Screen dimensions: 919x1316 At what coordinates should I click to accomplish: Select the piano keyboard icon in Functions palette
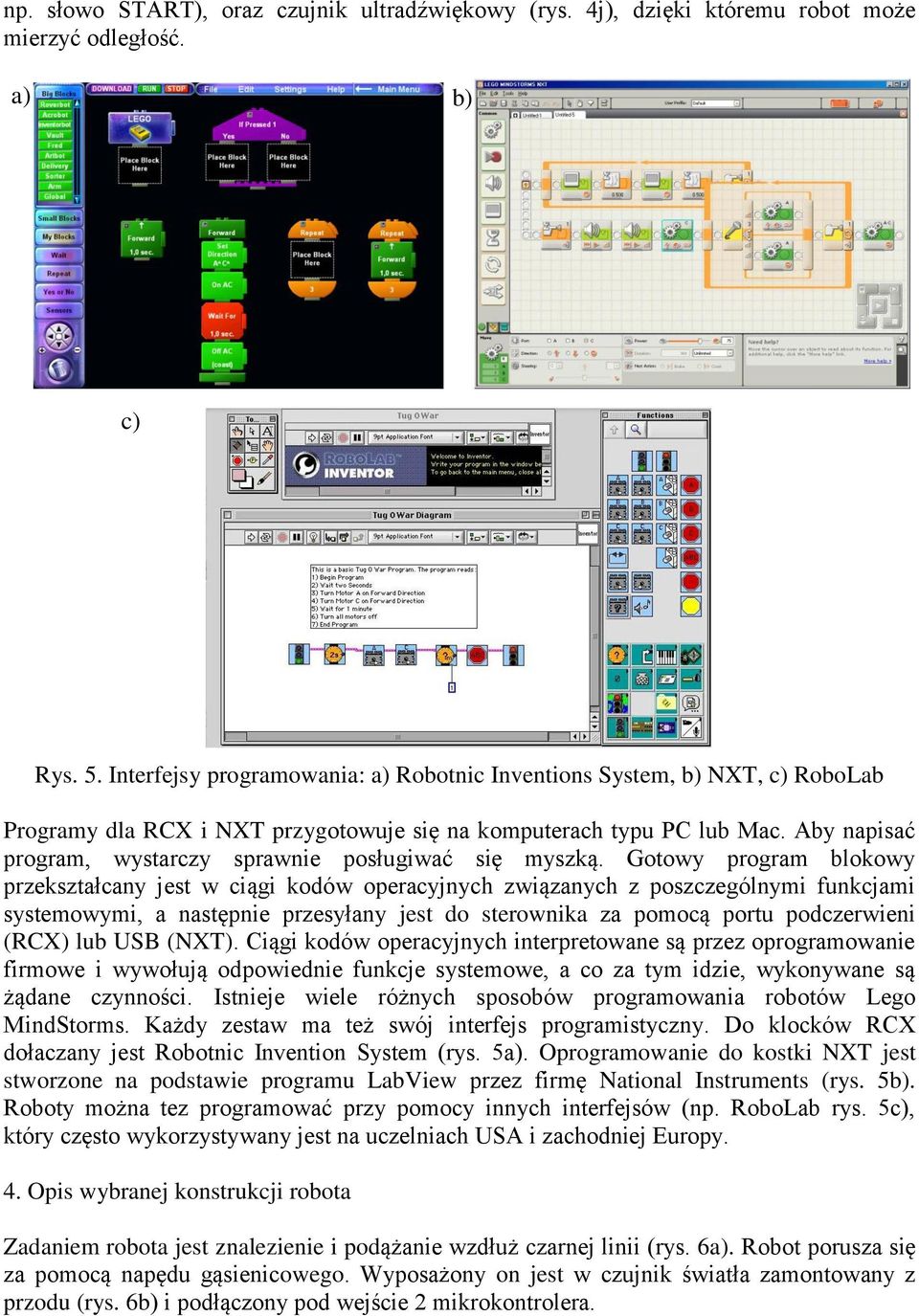(x=666, y=656)
